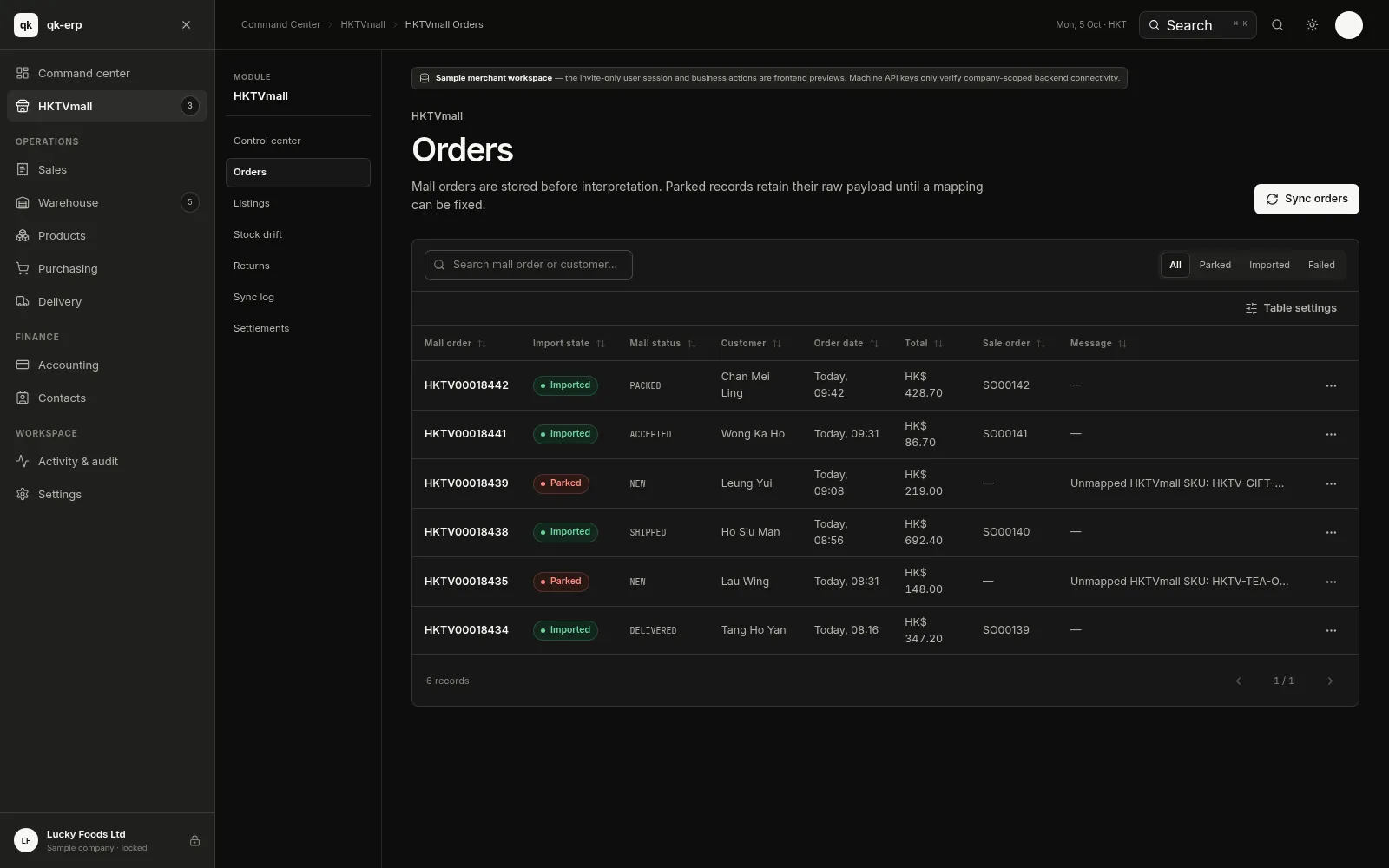Filter orders by Failed
1389x868 pixels.
click(1321, 265)
